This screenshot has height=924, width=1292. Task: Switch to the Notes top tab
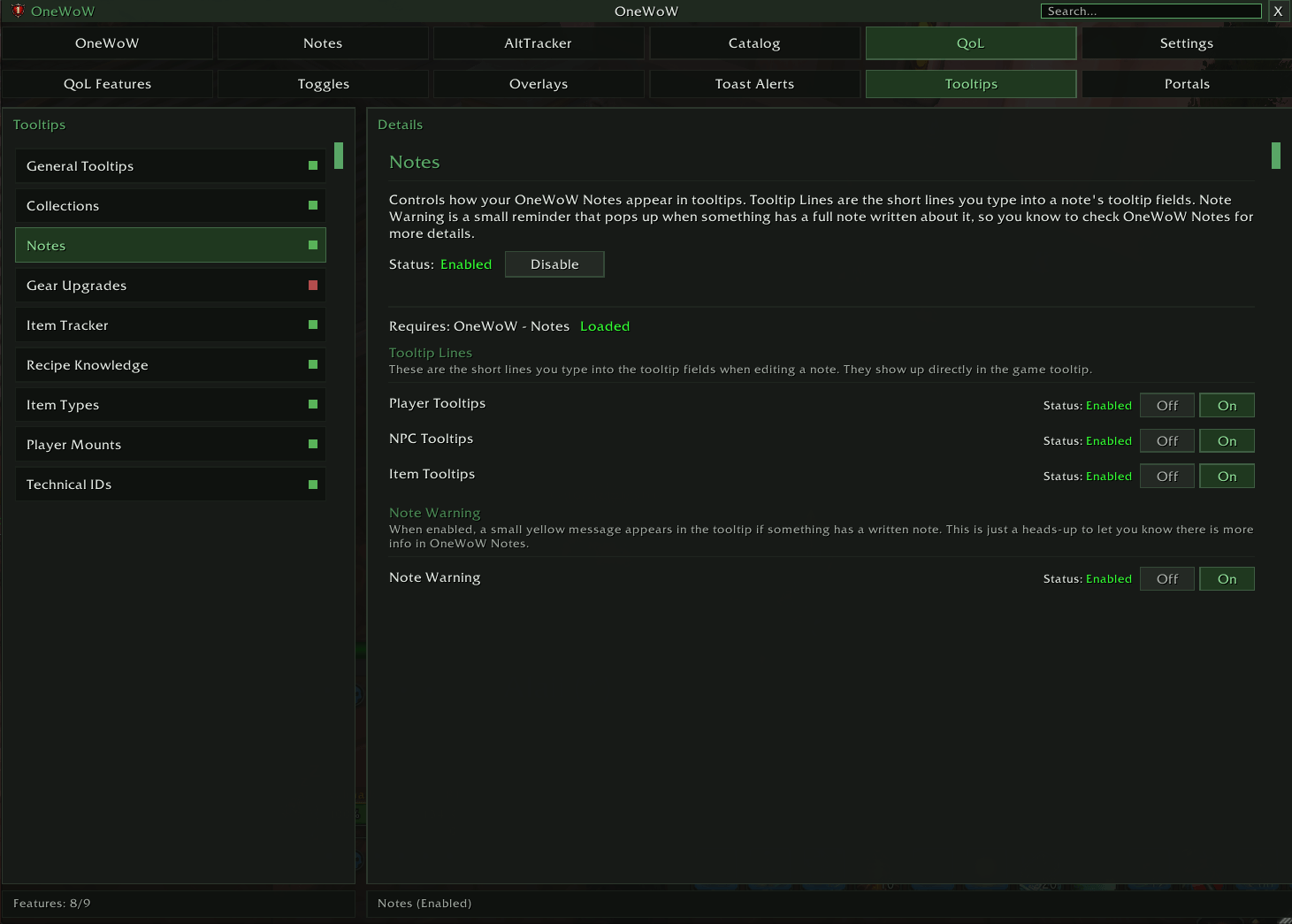pos(323,42)
